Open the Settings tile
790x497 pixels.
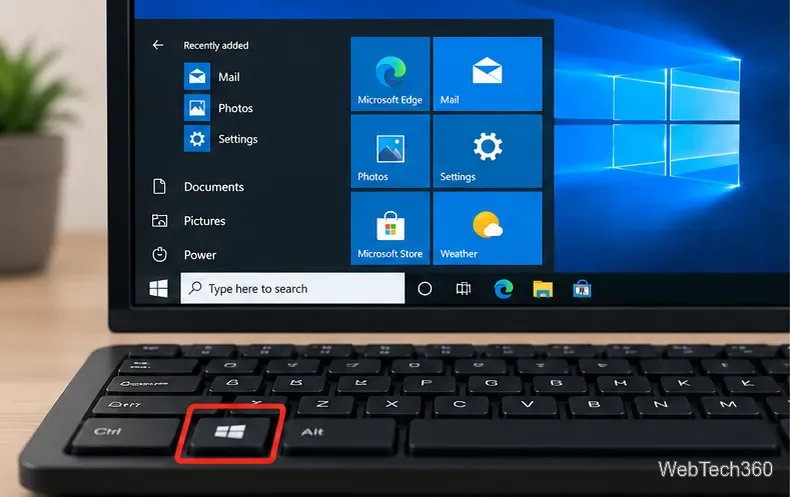[x=488, y=151]
